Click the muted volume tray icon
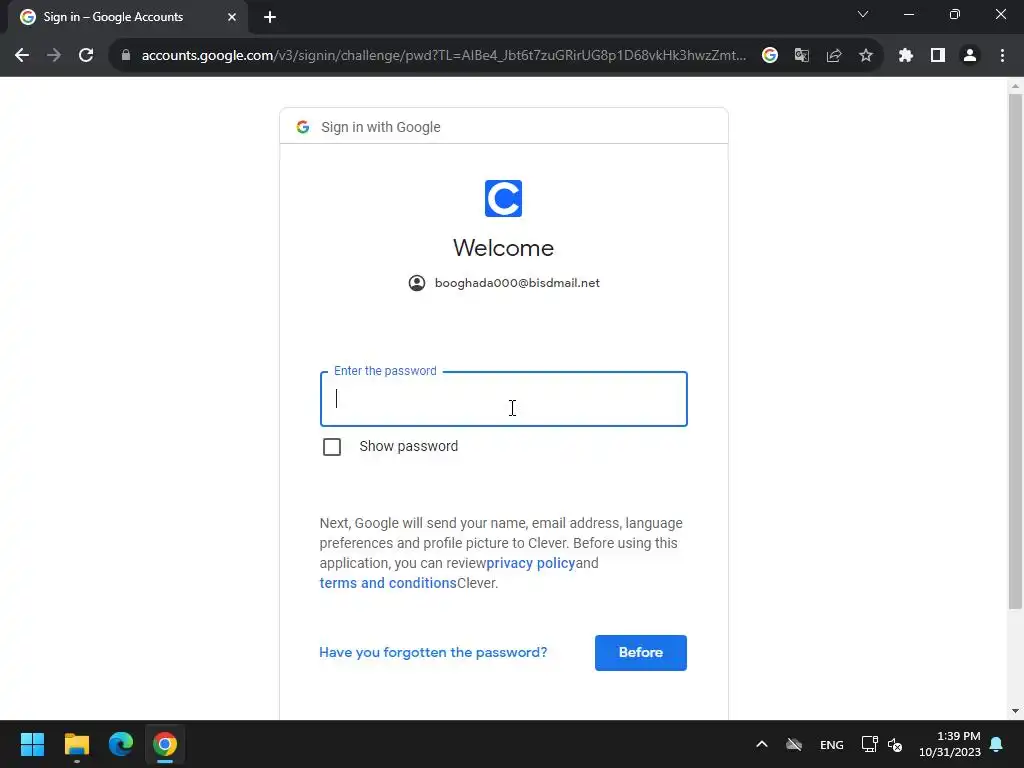 tap(895, 744)
